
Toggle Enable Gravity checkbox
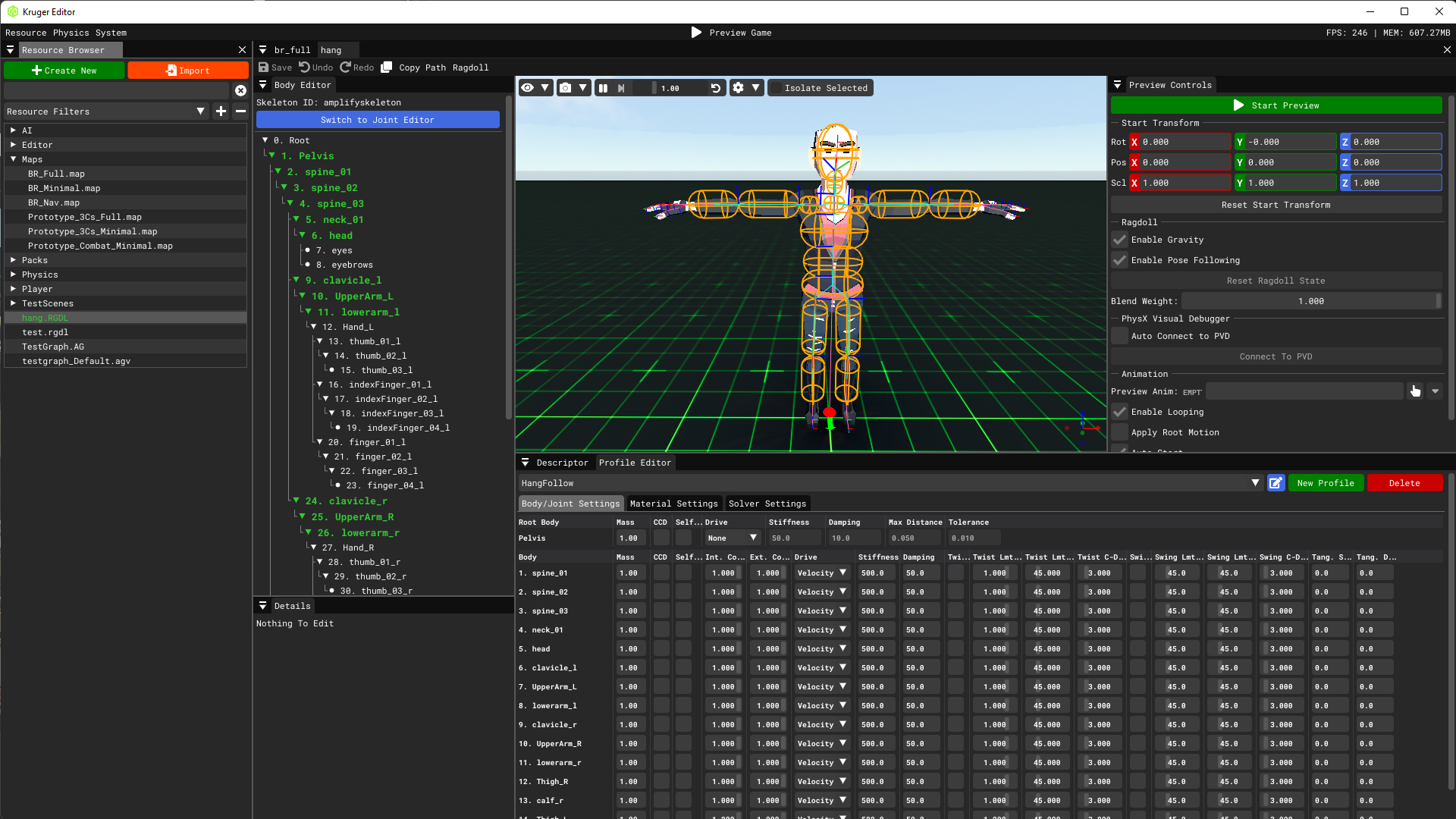tap(1119, 240)
